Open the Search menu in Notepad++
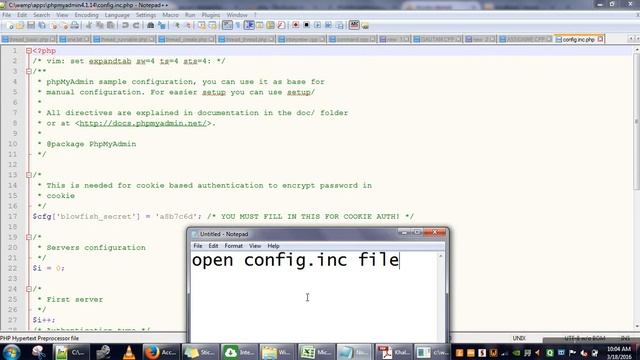The height and width of the screenshot is (360, 640). point(41,15)
